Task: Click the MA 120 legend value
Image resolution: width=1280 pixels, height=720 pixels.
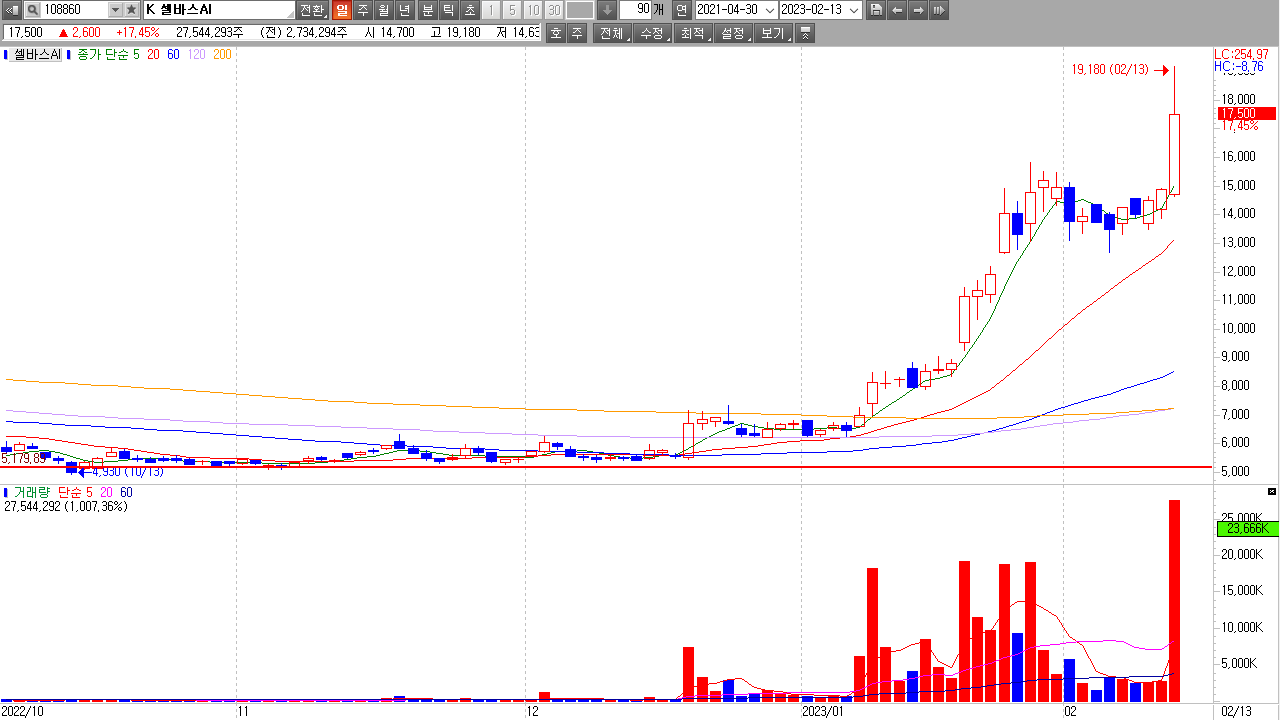Action: coord(196,55)
